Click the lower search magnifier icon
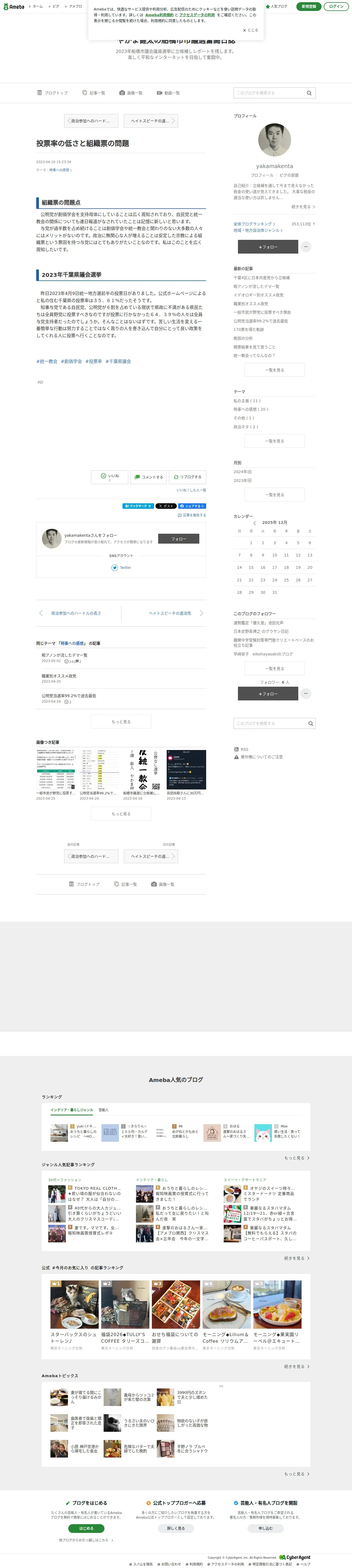 (310, 724)
